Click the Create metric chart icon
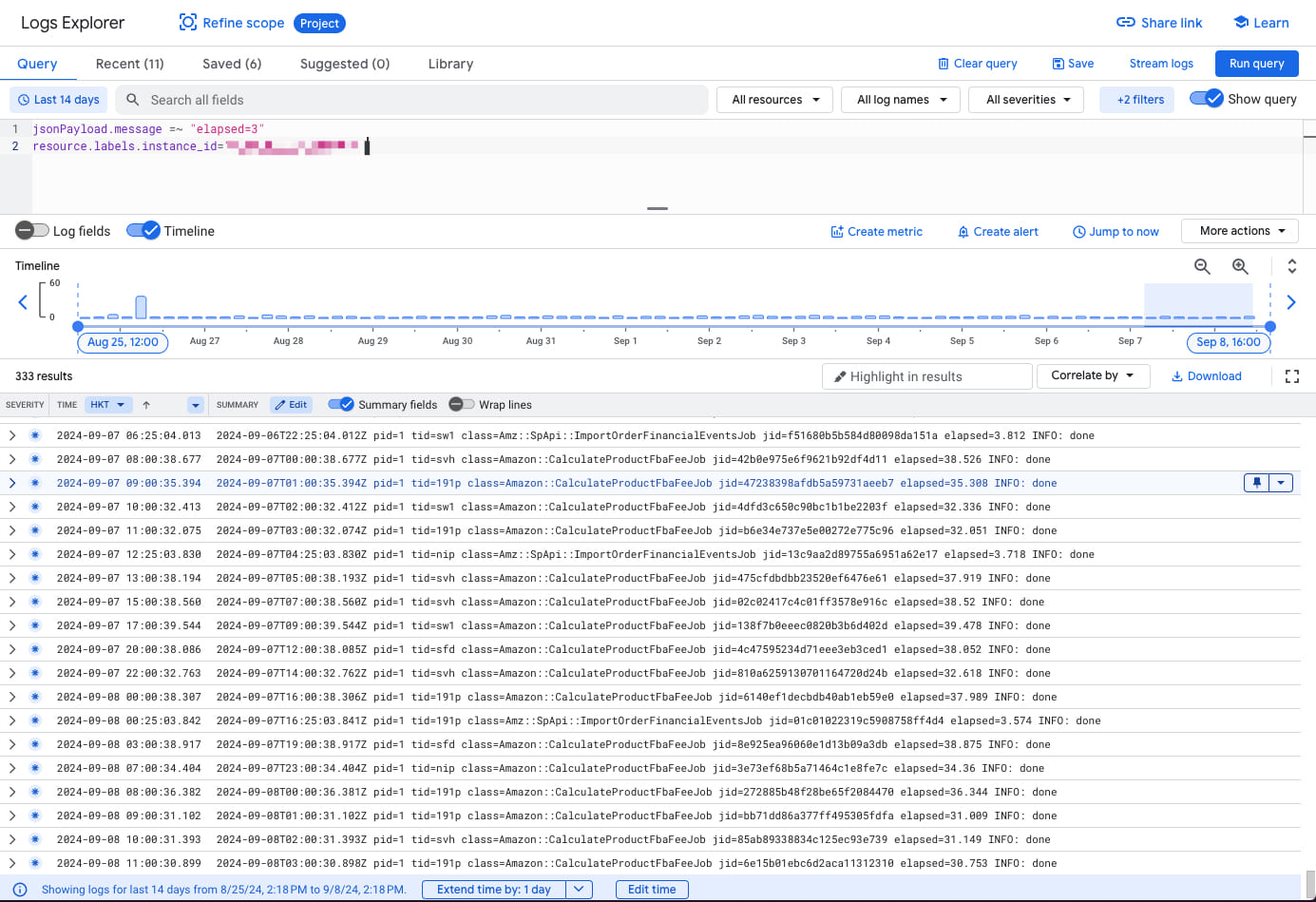This screenshot has height=902, width=1316. pyautogui.click(x=837, y=232)
